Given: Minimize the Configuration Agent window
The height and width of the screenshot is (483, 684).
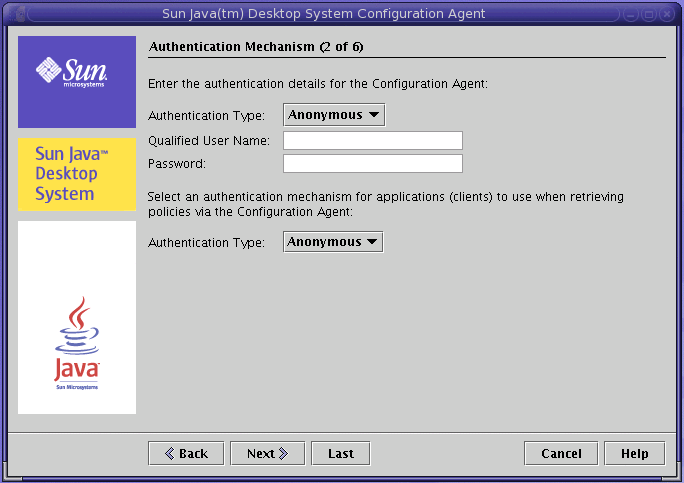Looking at the screenshot, I should (x=631, y=14).
